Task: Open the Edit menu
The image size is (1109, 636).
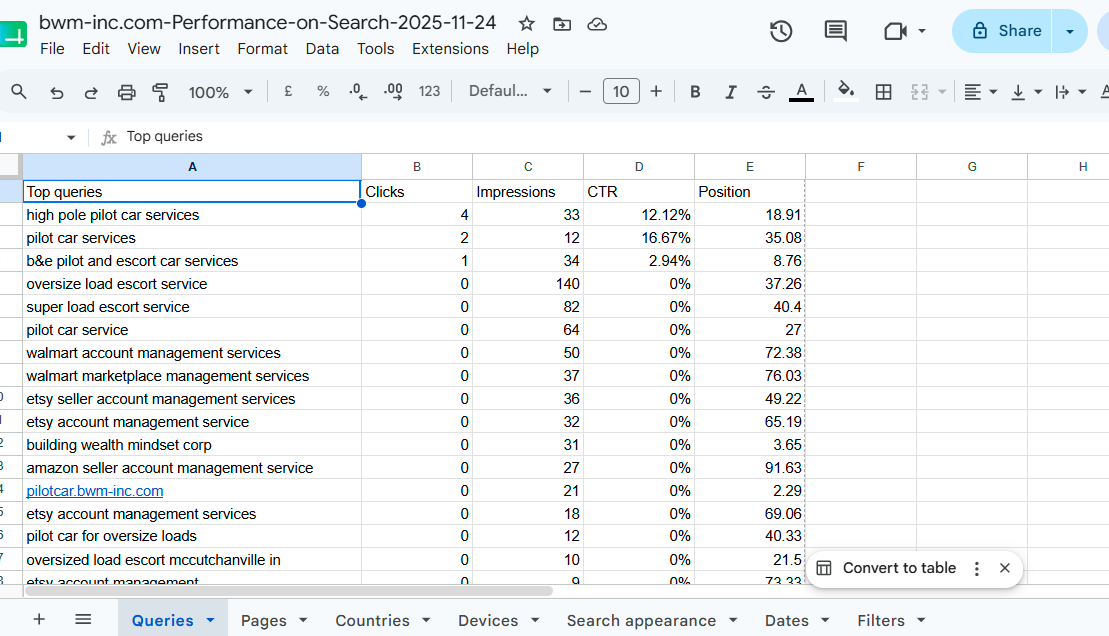Action: tap(95, 49)
